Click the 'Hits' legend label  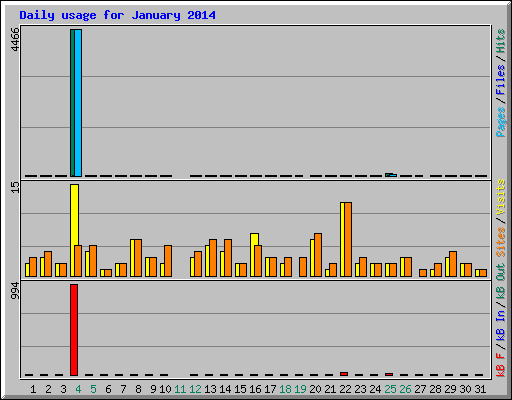coord(501,41)
